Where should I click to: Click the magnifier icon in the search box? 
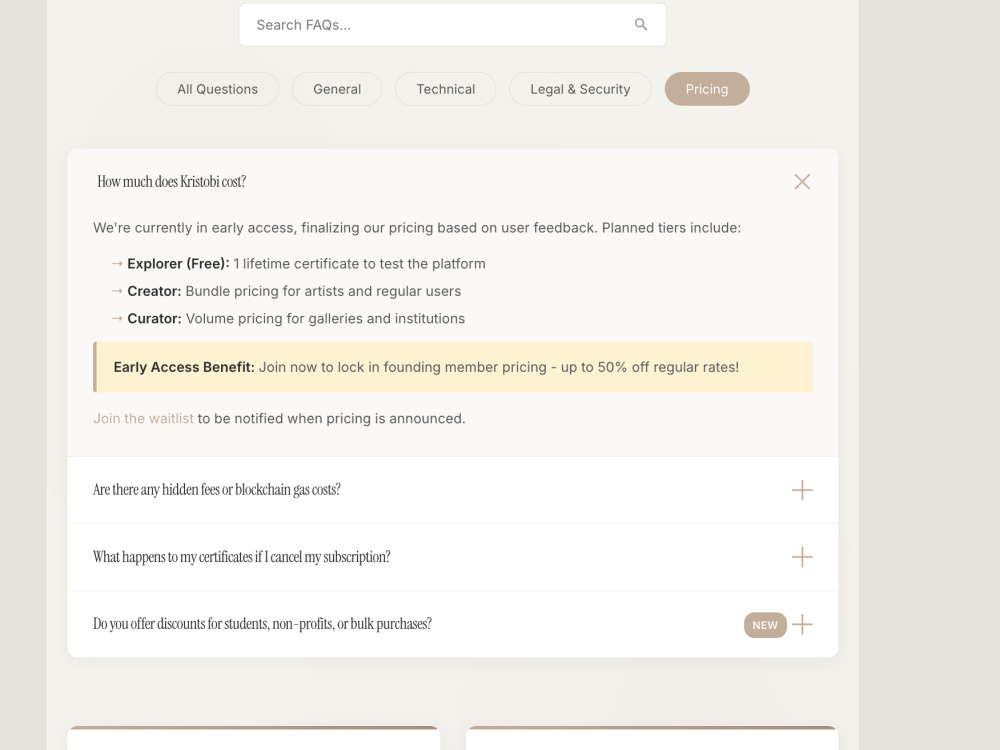(x=640, y=25)
